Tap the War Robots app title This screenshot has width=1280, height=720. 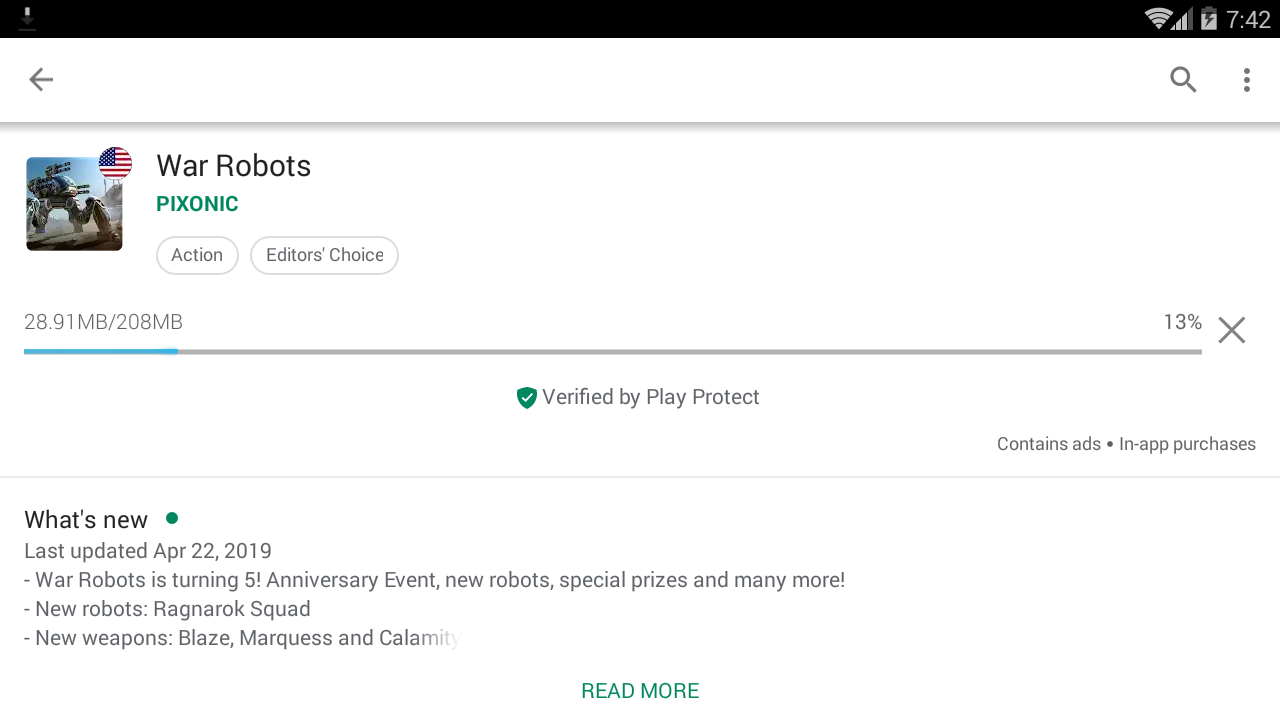[x=234, y=166]
